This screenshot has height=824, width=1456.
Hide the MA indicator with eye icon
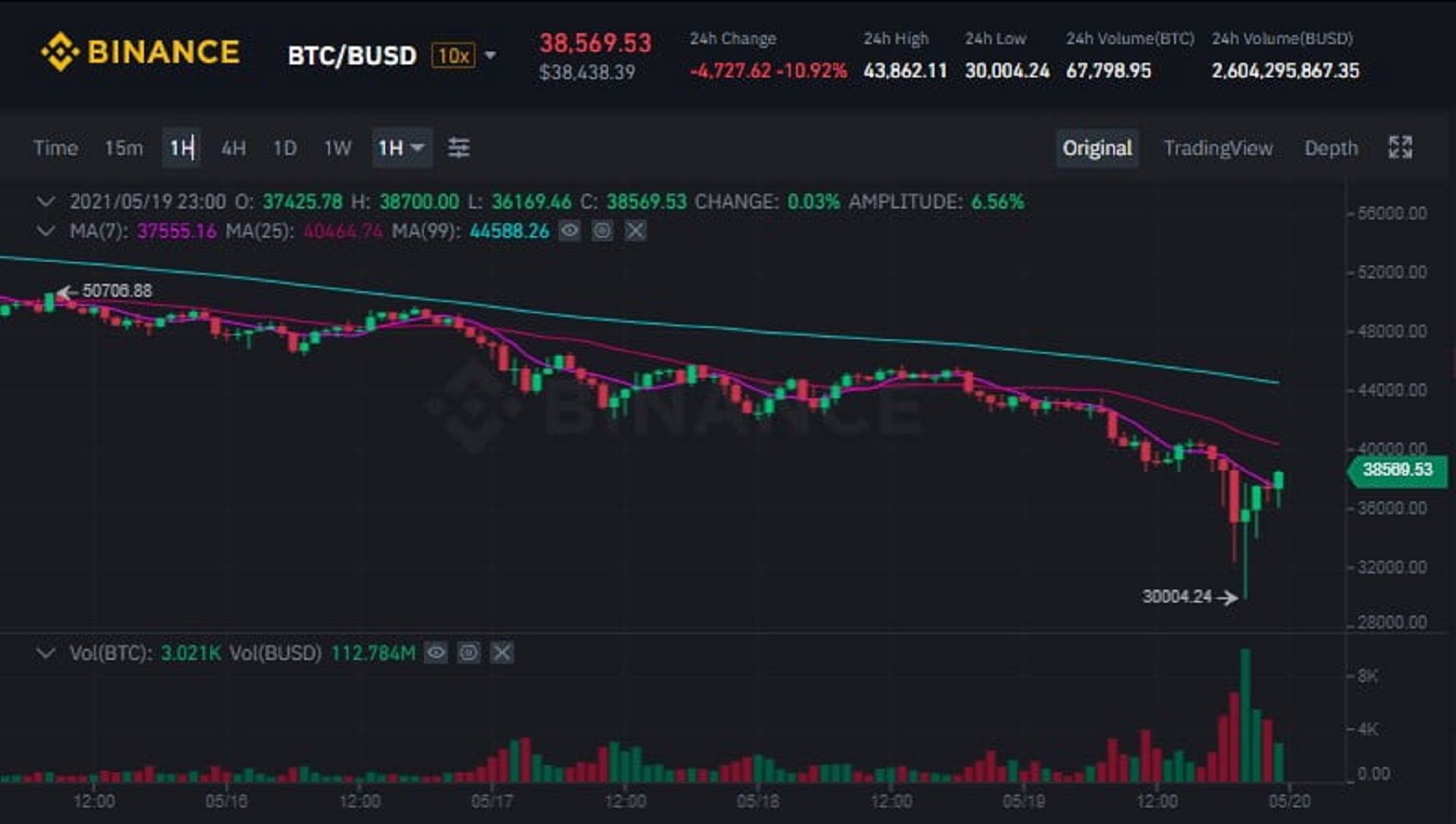coord(570,230)
